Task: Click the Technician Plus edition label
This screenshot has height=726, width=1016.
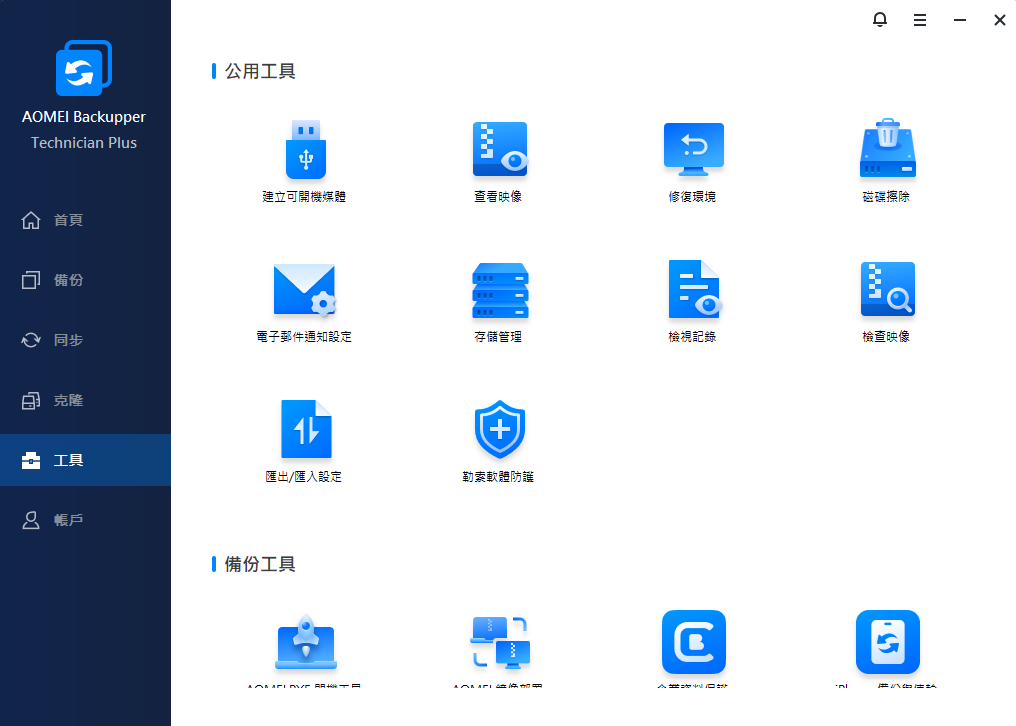Action: [84, 143]
